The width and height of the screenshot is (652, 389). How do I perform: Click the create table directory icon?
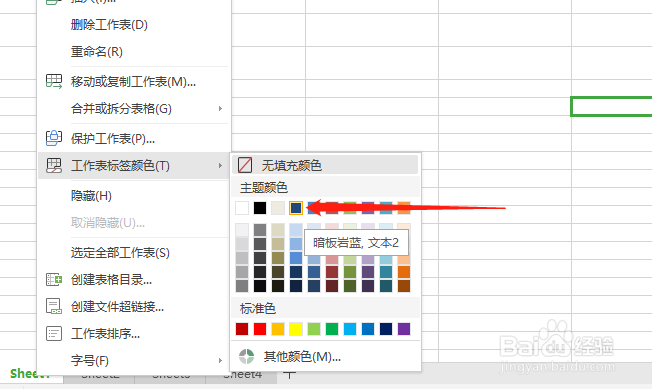coord(54,279)
